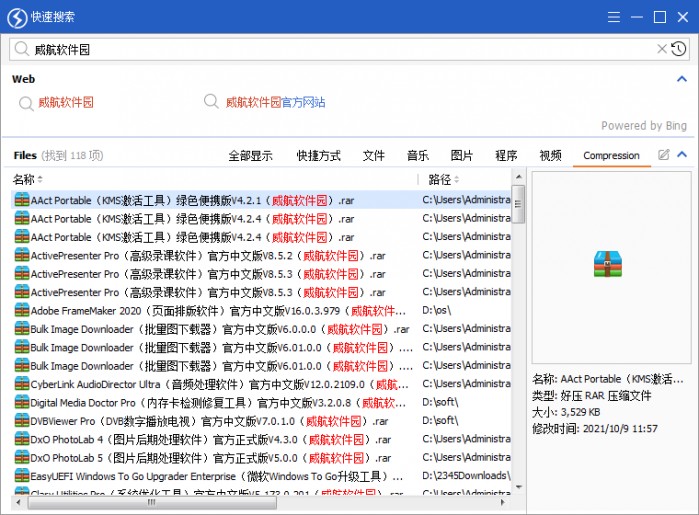The image size is (699, 515).
Task: Select Bulk Image Downloader V6.0.0.0 row
Action: tap(261, 329)
